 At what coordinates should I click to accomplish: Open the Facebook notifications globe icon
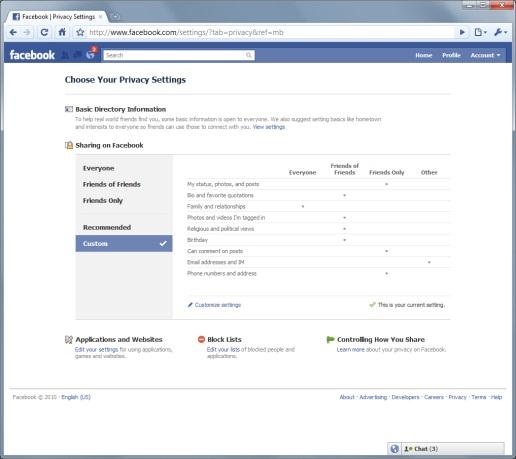pos(91,54)
